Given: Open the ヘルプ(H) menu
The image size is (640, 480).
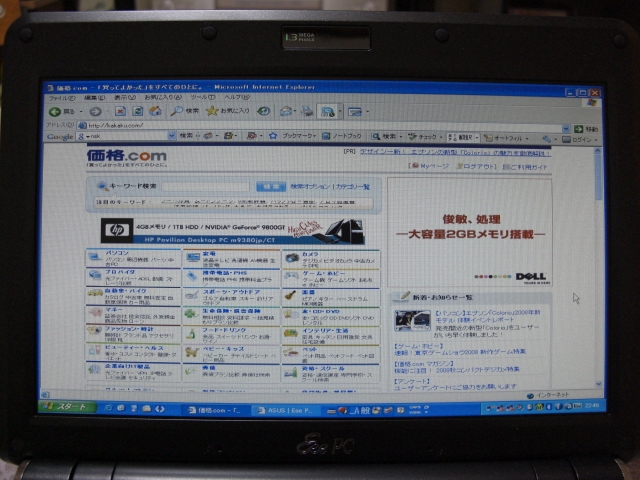Looking at the screenshot, I should pos(237,98).
